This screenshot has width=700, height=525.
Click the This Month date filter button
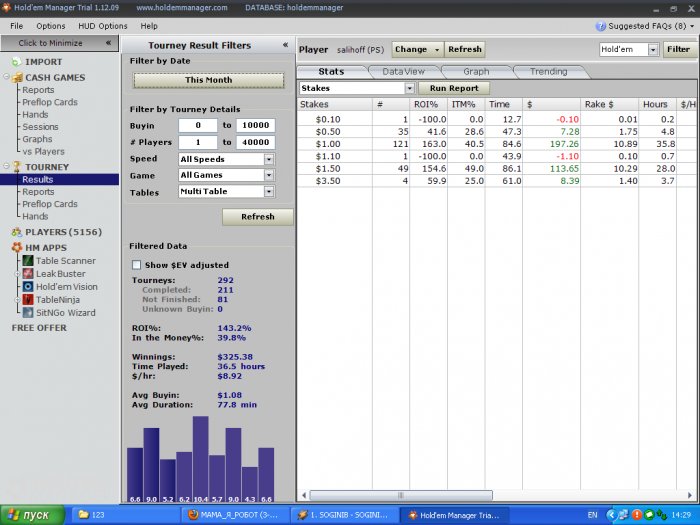(x=208, y=80)
